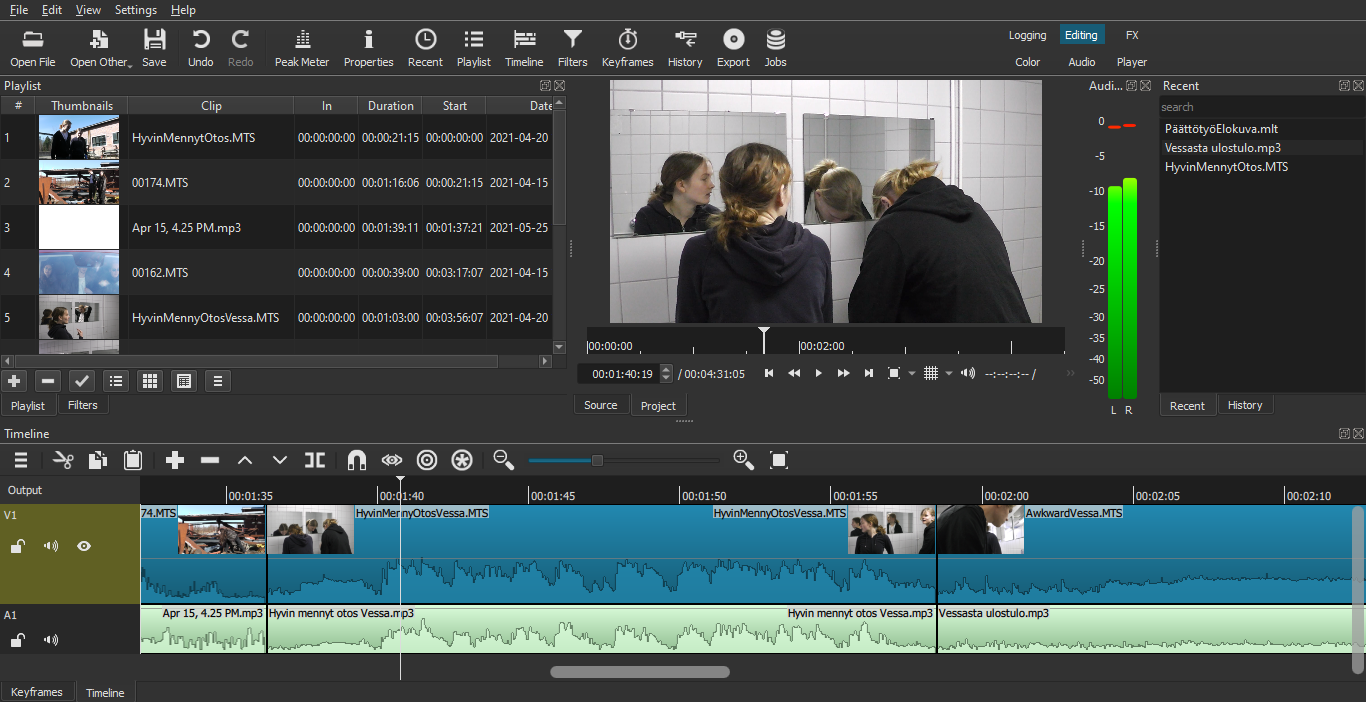Split clip at playhead in timeline
Image resolution: width=1366 pixels, height=702 pixels.
tap(315, 460)
